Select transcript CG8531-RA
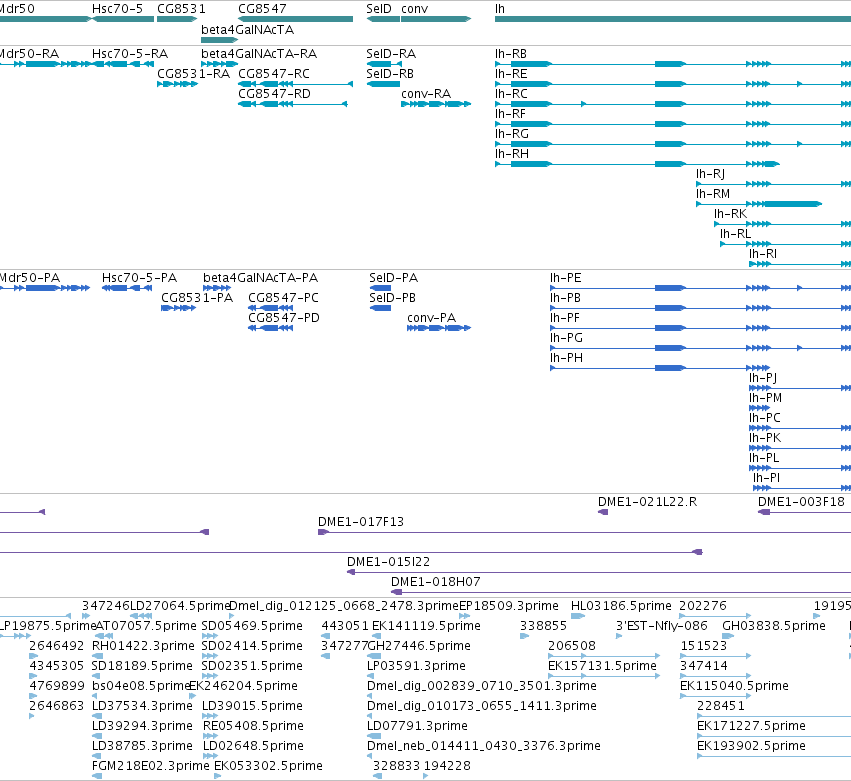The image size is (851, 781). [194, 74]
